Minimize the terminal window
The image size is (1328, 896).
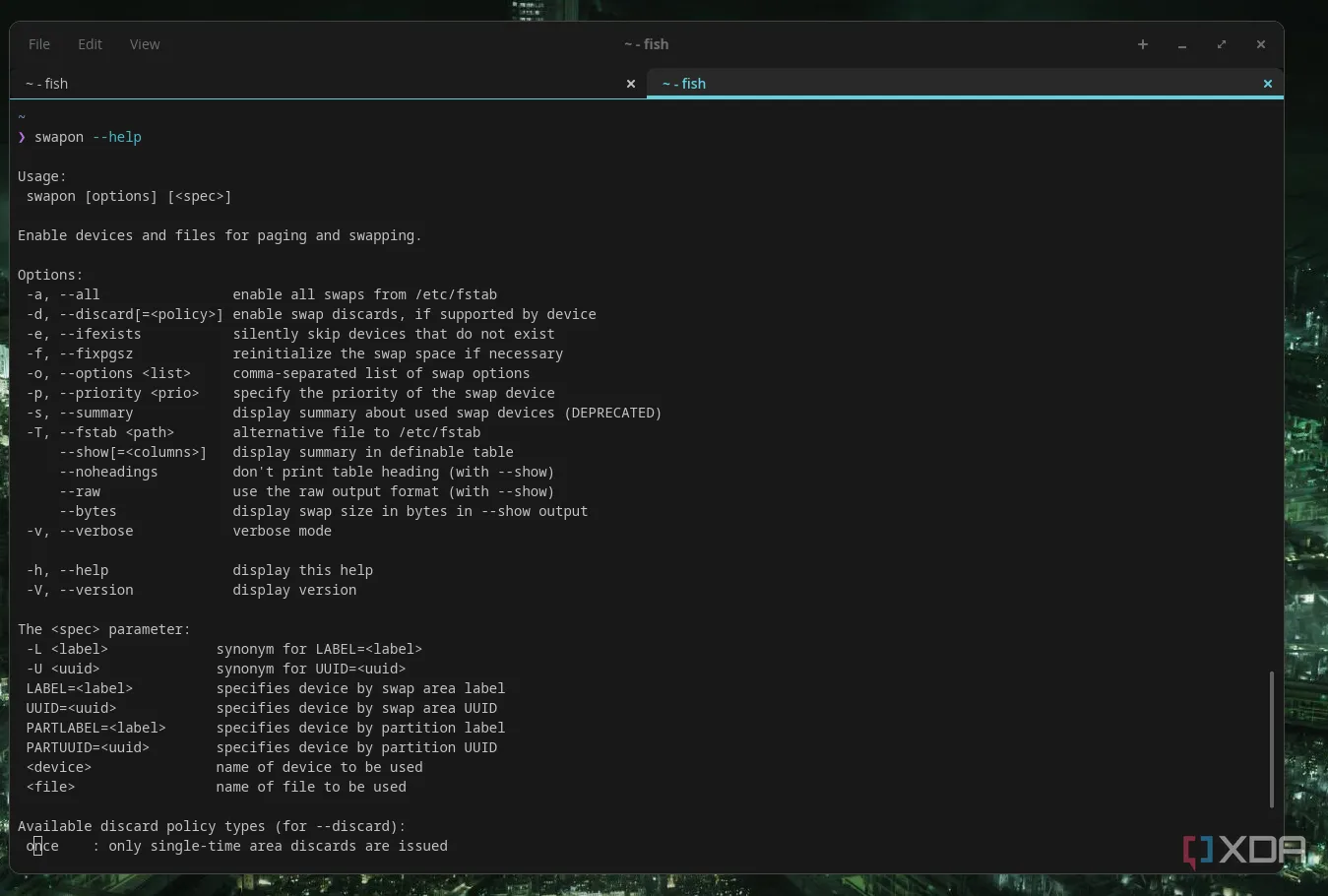tap(1182, 44)
